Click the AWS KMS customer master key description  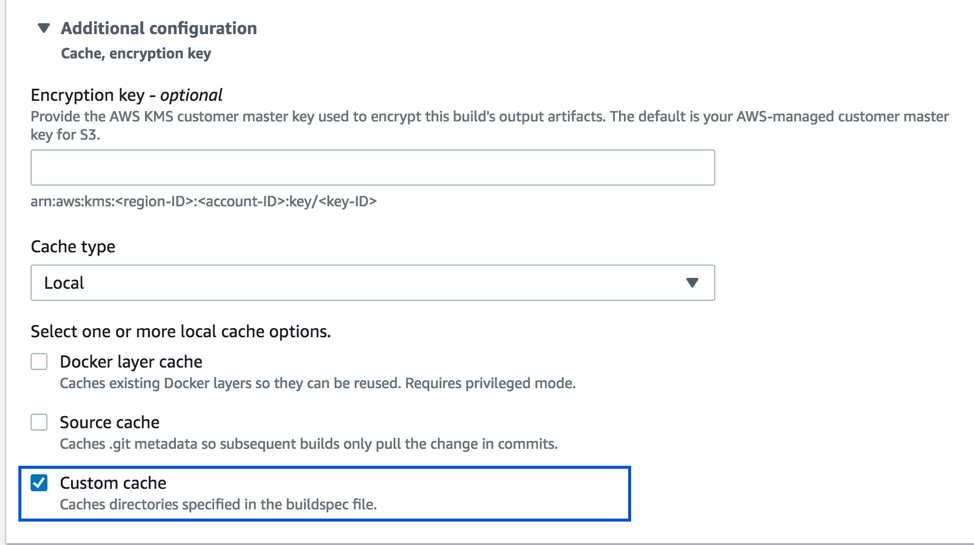[489, 125]
